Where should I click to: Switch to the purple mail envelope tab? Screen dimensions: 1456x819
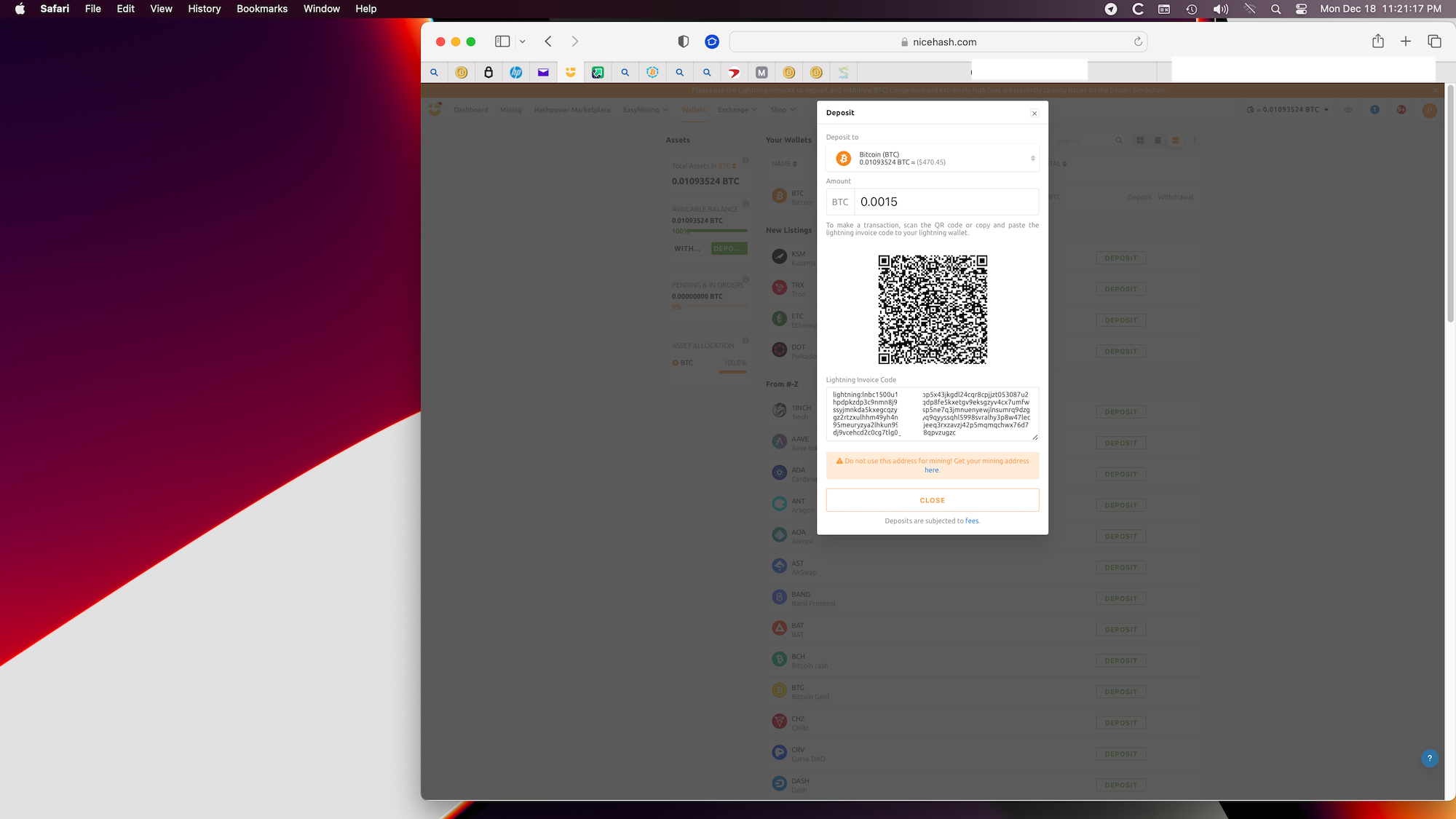543,72
